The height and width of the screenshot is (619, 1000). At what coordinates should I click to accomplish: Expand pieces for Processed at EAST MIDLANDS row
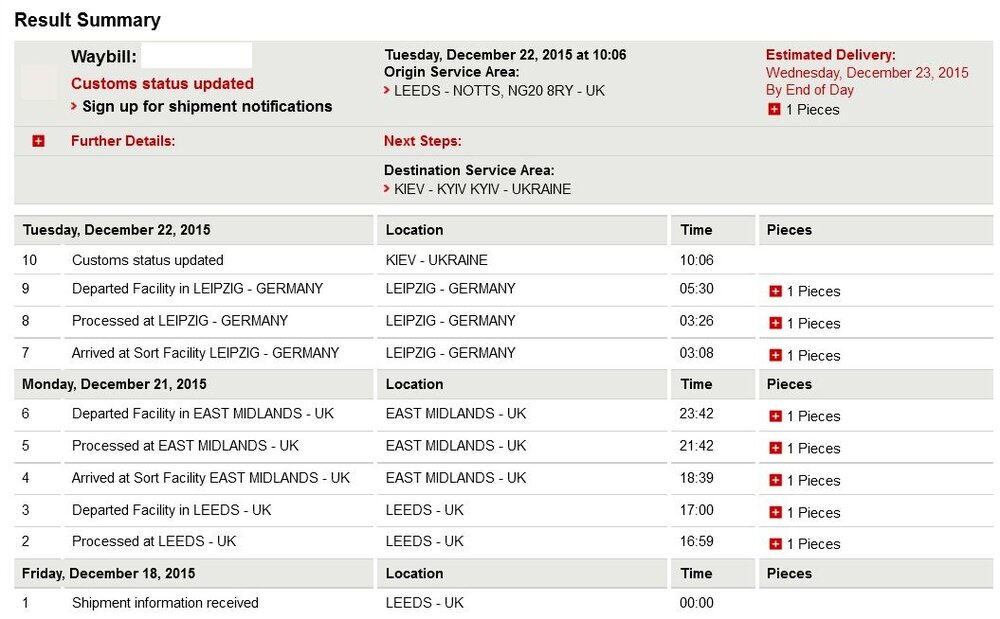click(774, 448)
